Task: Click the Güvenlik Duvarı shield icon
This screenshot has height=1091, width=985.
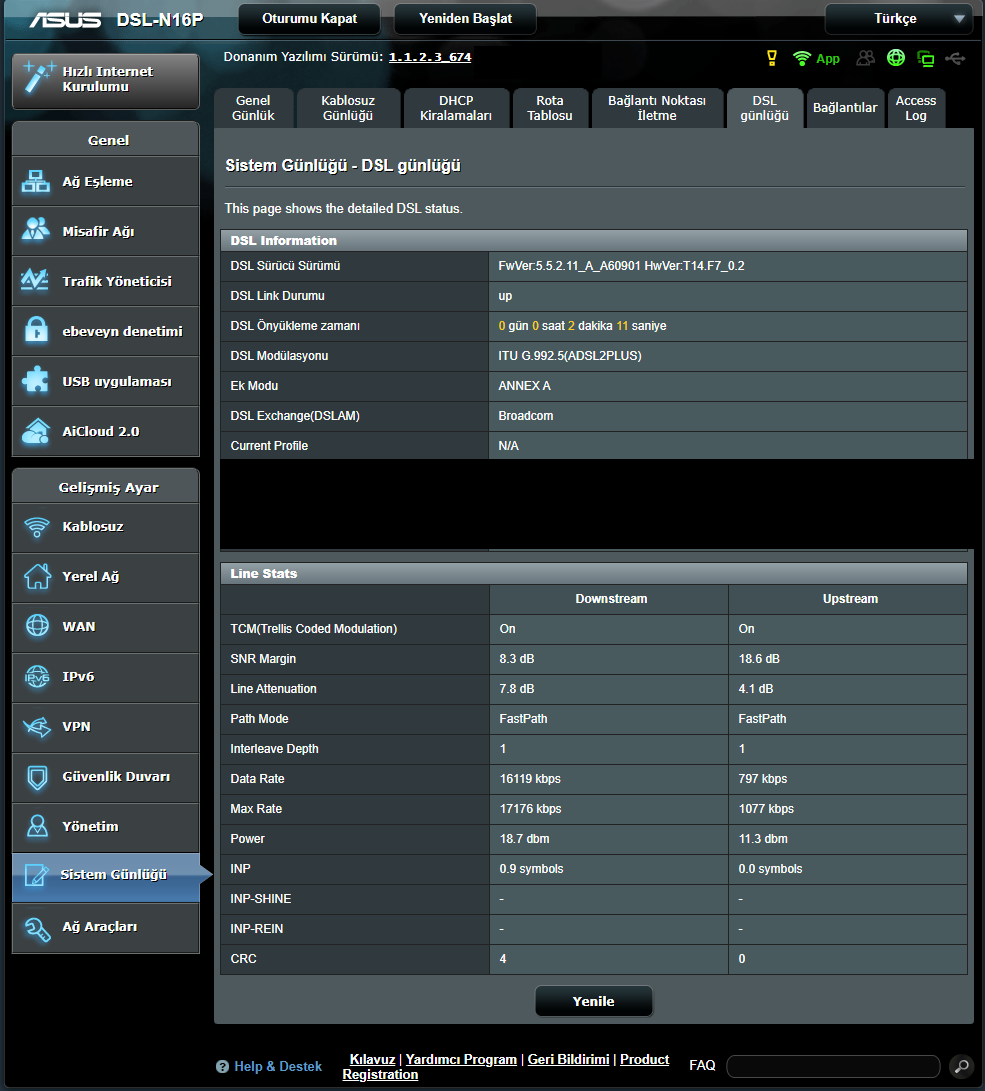Action: pos(38,777)
